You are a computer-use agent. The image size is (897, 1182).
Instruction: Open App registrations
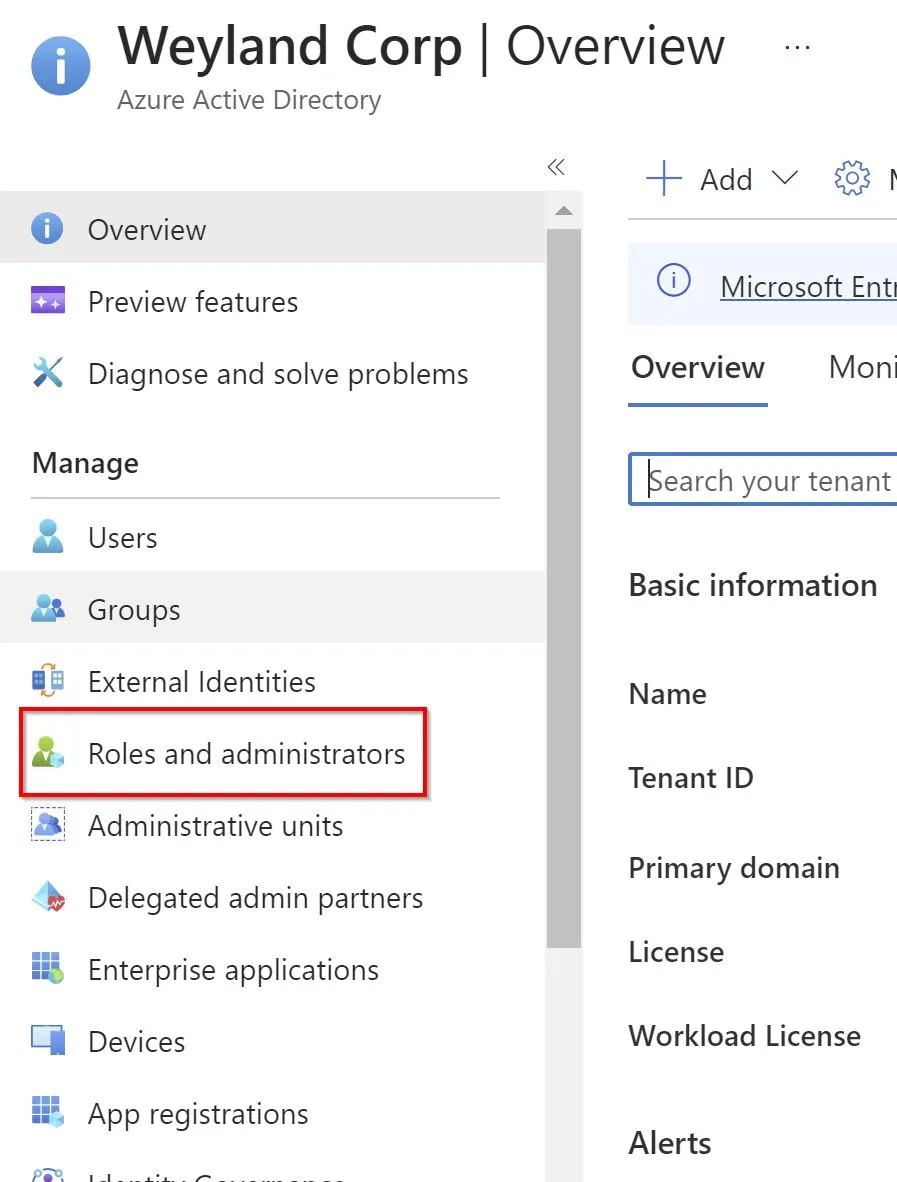pyautogui.click(x=272, y=1113)
